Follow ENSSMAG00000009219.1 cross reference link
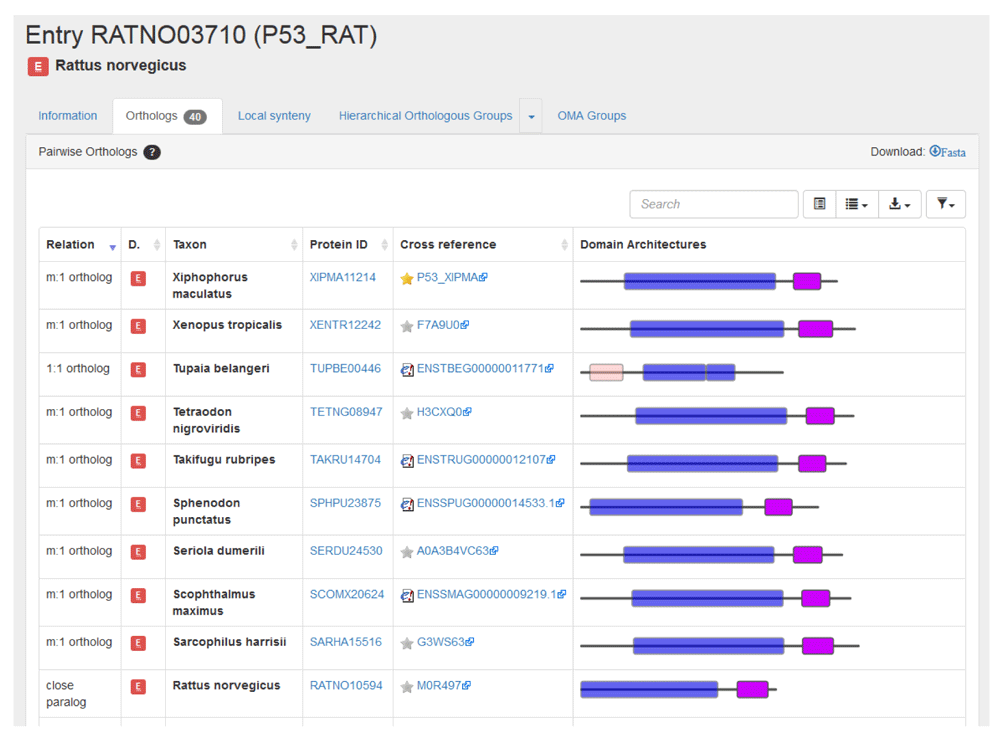Screen dimensions: 1000x737 [491, 594]
